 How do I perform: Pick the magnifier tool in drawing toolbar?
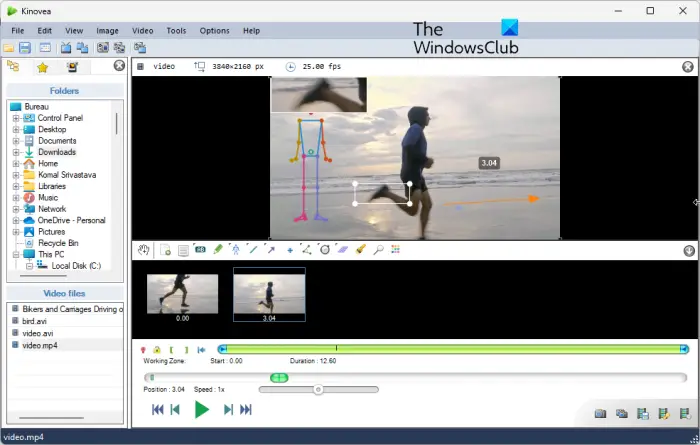pos(378,249)
